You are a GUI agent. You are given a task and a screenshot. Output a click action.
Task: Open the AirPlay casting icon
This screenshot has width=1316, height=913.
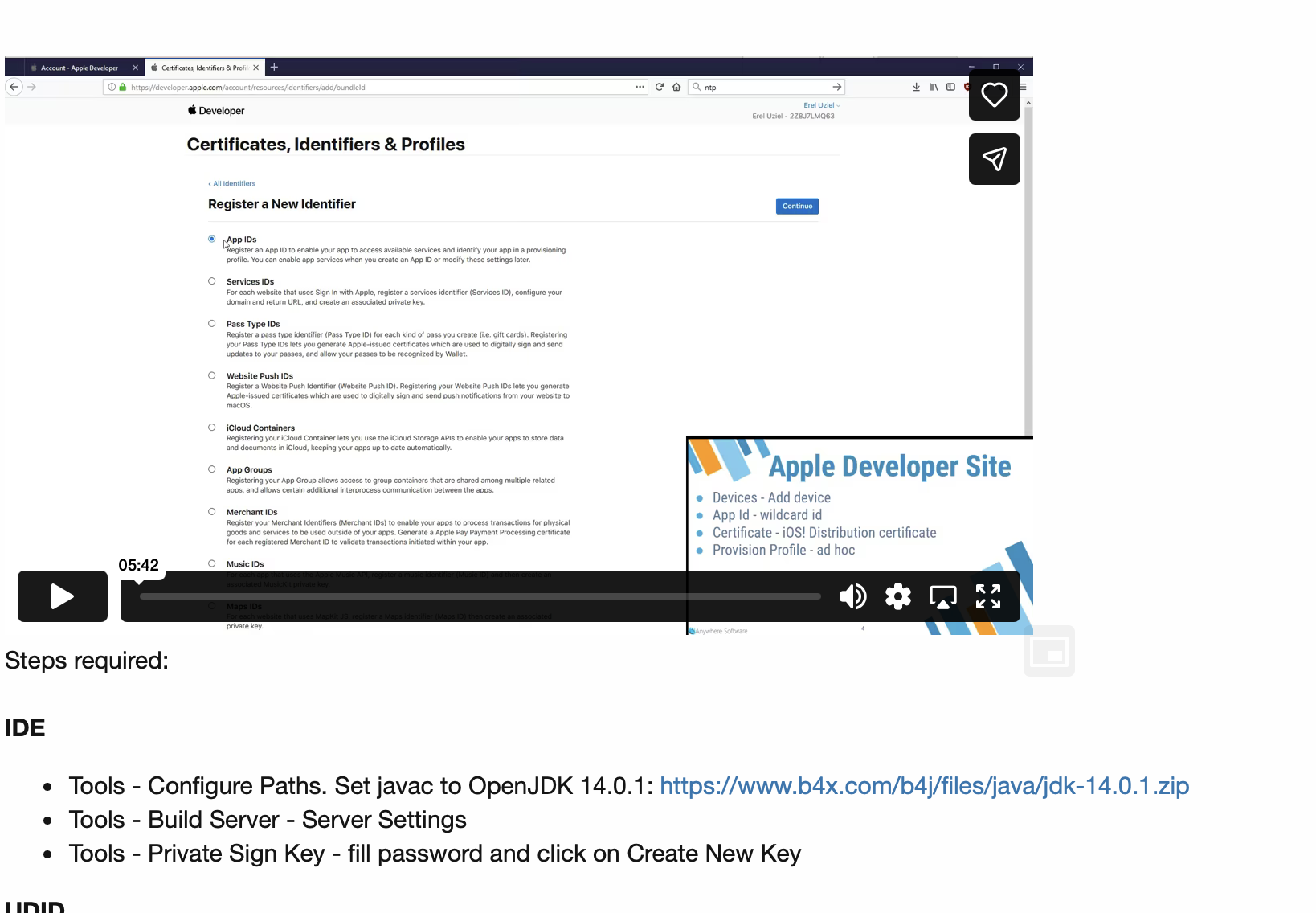click(943, 596)
